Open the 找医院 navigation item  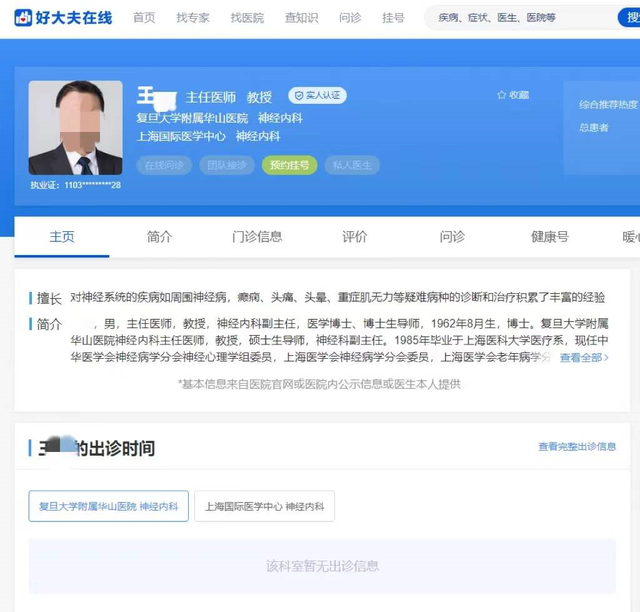point(247,18)
